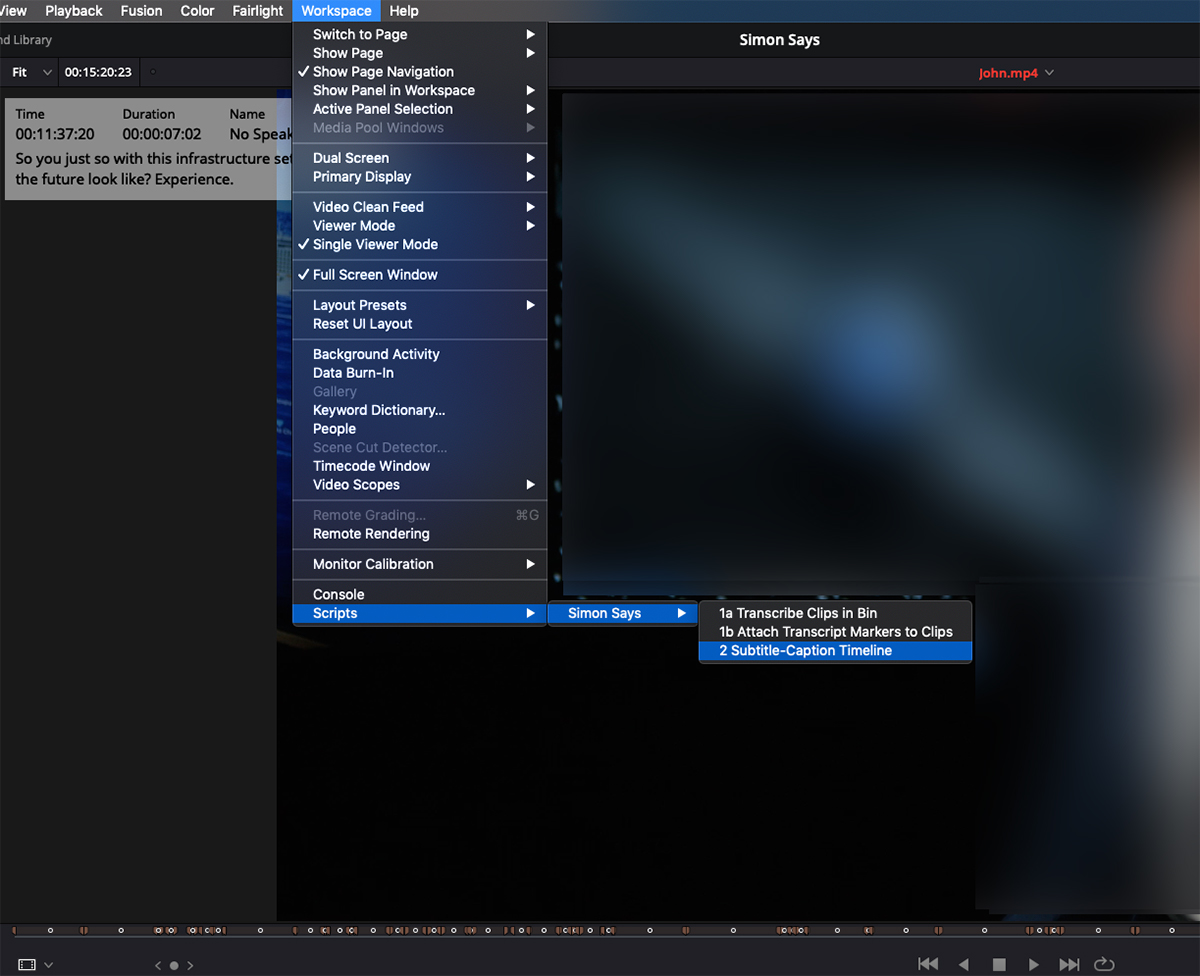Choose People in the Workspace menu
Viewport: 1200px width, 976px height.
click(x=420, y=429)
